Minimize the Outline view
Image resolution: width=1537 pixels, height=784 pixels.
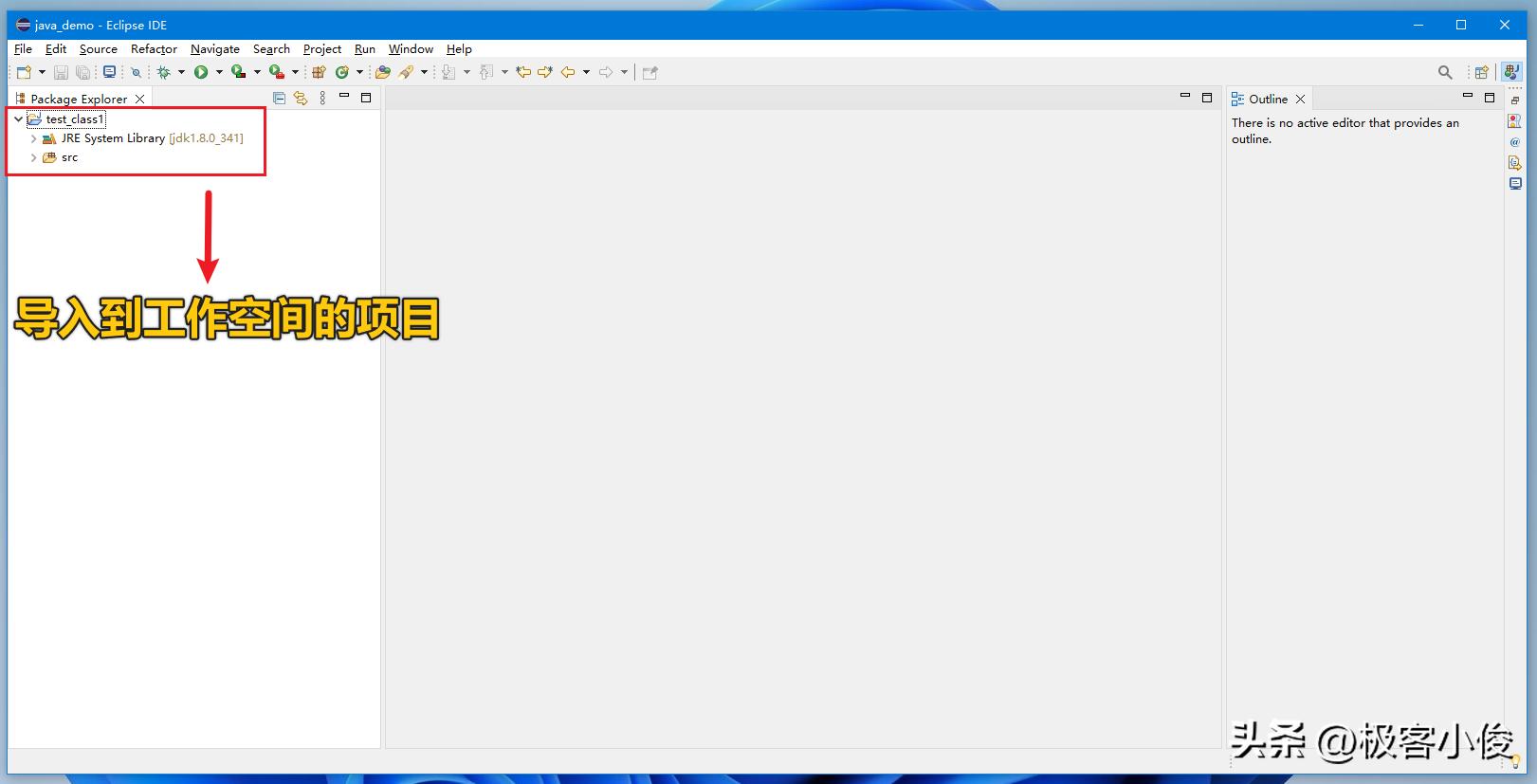point(1468,96)
